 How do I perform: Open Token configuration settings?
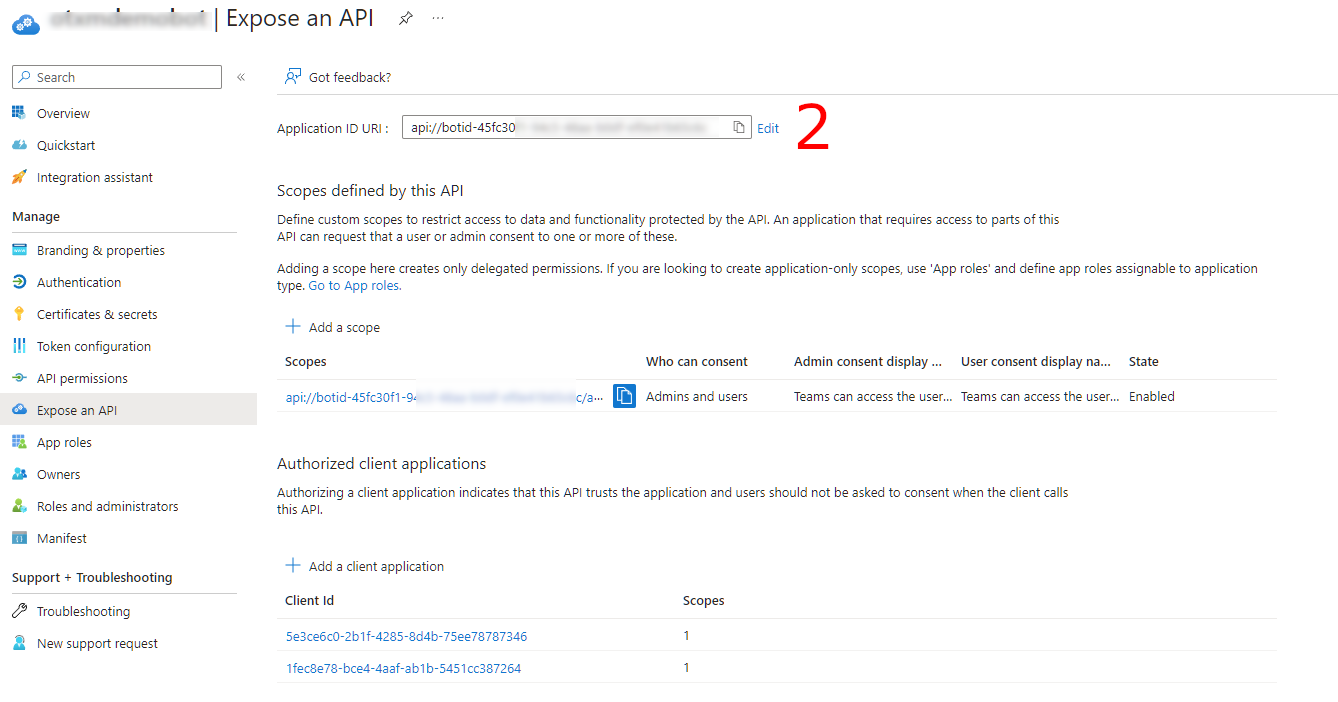86,345
